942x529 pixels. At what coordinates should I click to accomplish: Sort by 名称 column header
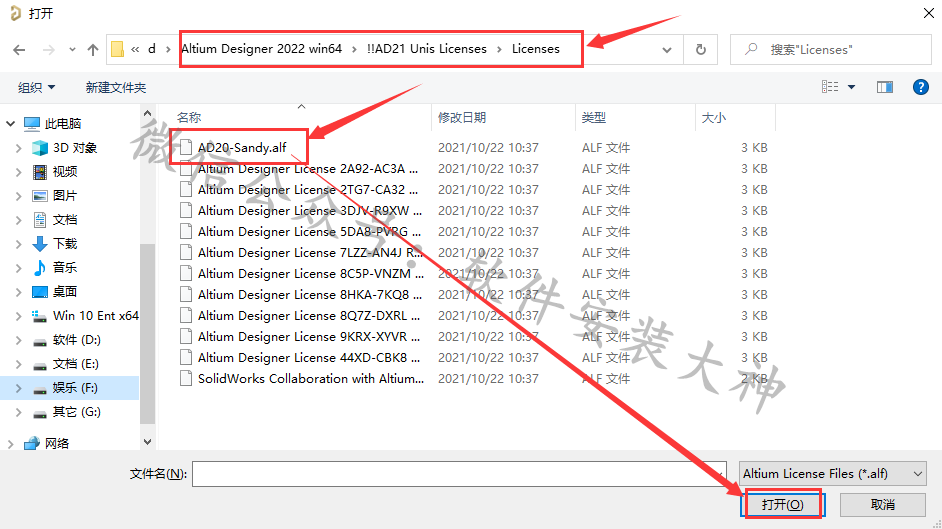click(x=189, y=118)
